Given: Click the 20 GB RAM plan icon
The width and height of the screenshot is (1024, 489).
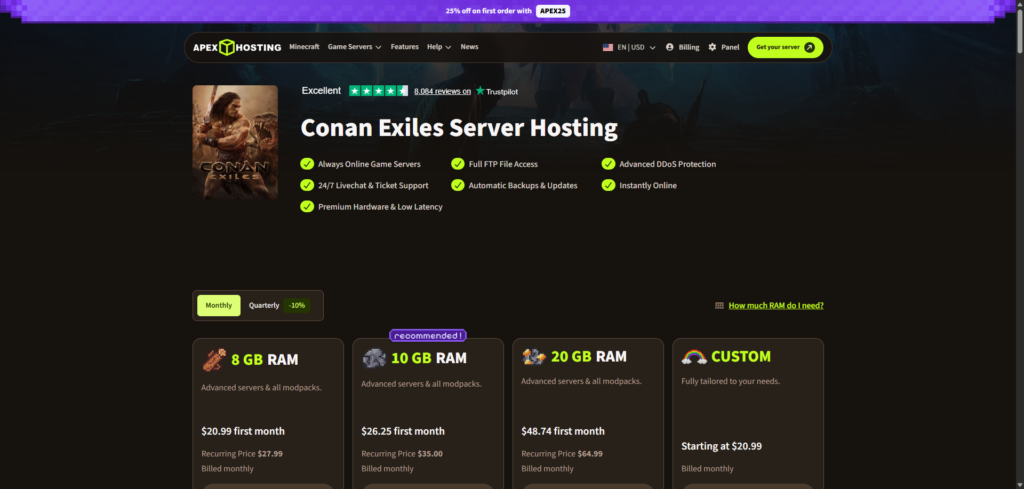Looking at the screenshot, I should point(534,356).
